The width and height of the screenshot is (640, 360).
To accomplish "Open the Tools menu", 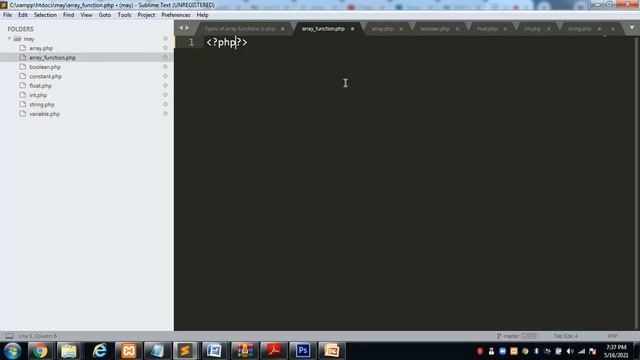I will [124, 15].
